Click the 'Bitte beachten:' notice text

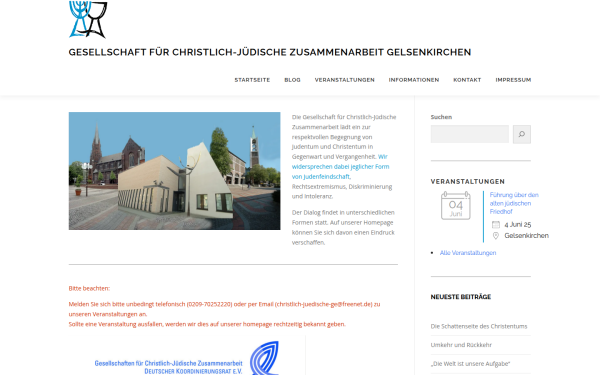[x=89, y=289]
